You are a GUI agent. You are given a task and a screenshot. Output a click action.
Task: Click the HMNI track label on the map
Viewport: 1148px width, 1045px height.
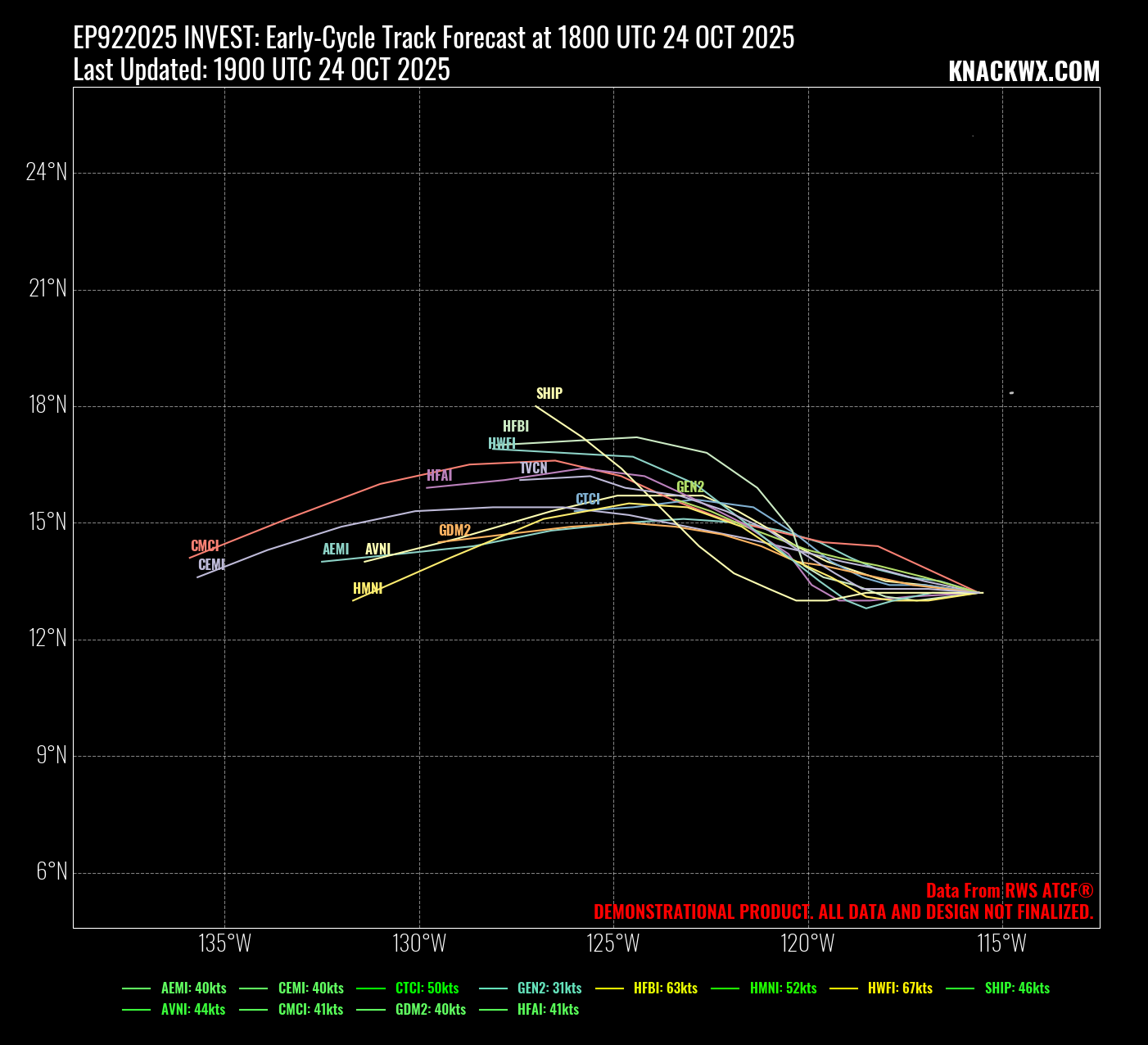368,588
